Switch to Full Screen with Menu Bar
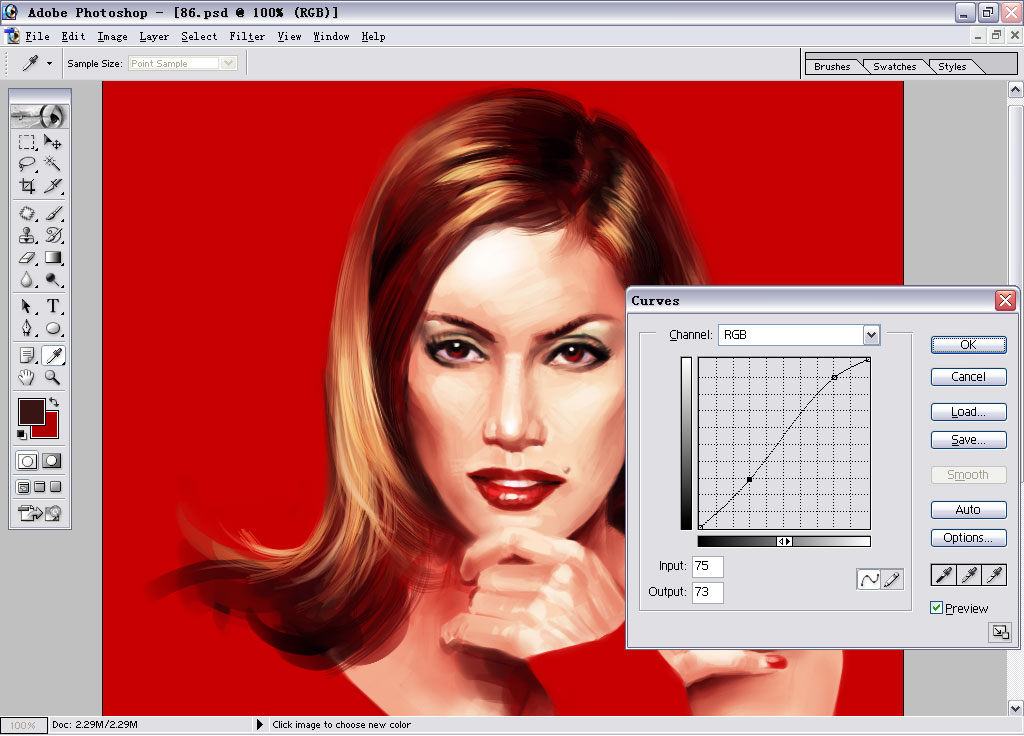 40,487
